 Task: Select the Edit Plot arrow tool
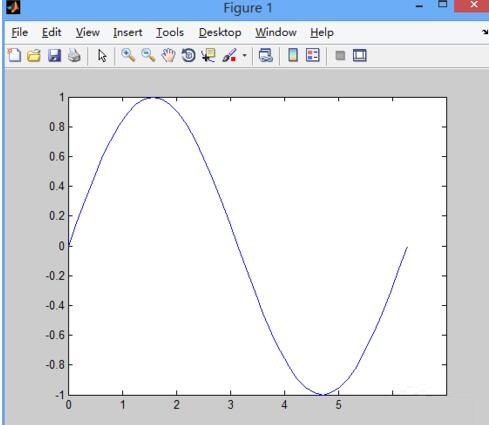[x=102, y=56]
